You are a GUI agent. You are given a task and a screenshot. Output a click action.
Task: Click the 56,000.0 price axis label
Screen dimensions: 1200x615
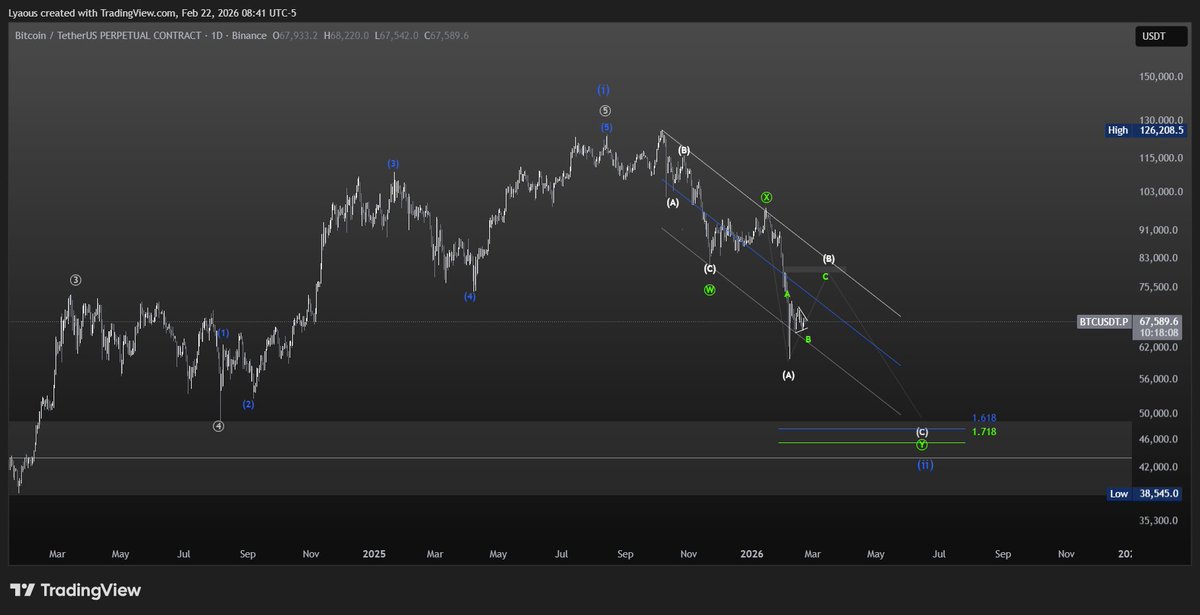point(1160,380)
